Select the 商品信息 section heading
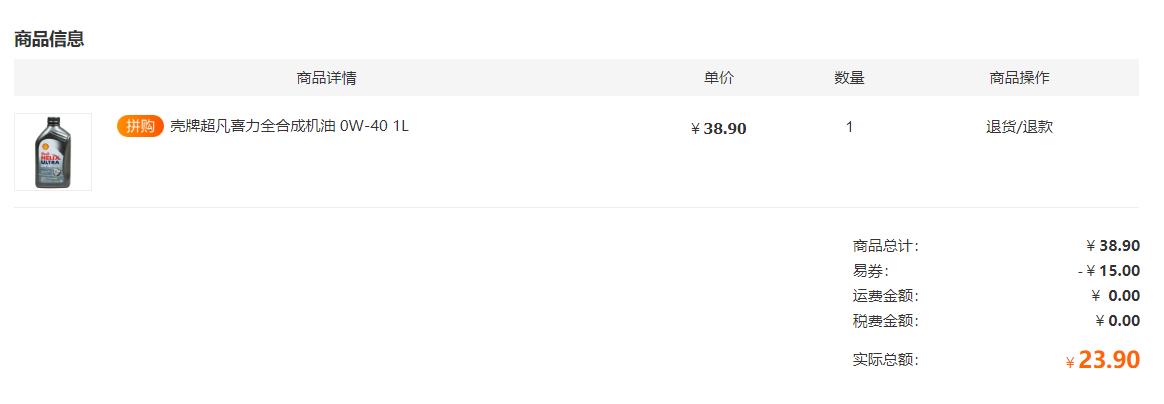1164x404 pixels. pos(49,39)
